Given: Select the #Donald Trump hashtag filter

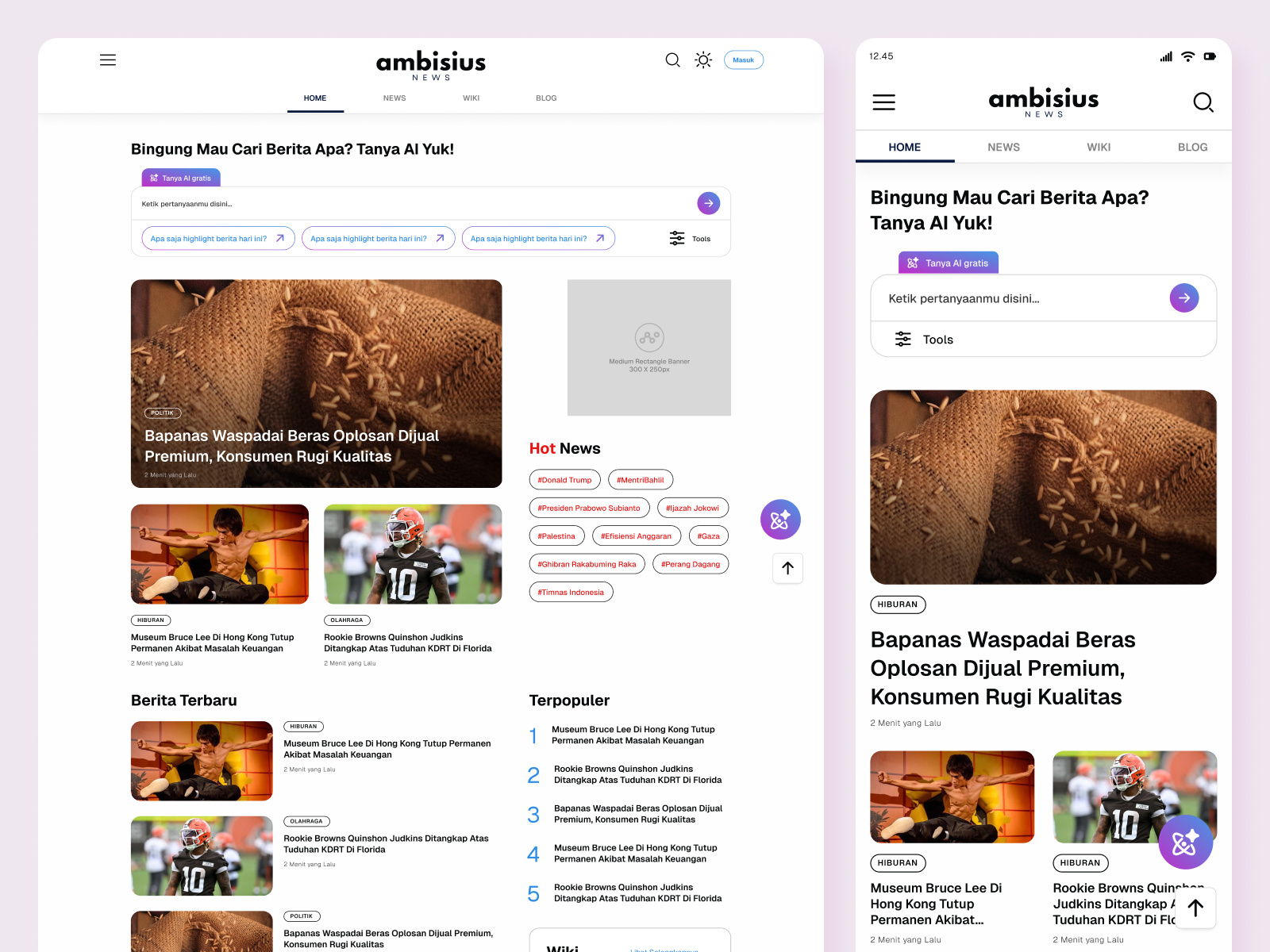Looking at the screenshot, I should (x=564, y=479).
